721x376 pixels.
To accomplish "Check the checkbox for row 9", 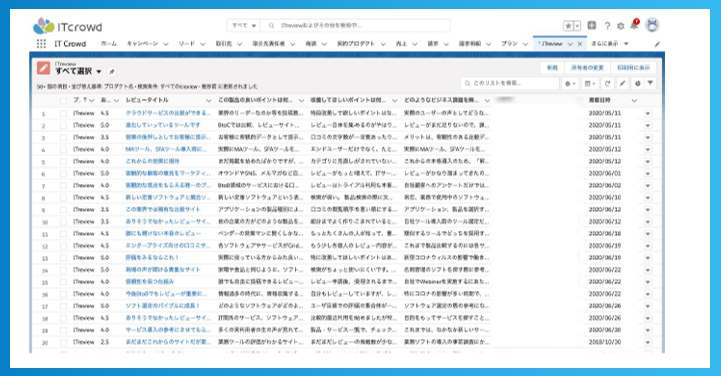I will pos(63,210).
